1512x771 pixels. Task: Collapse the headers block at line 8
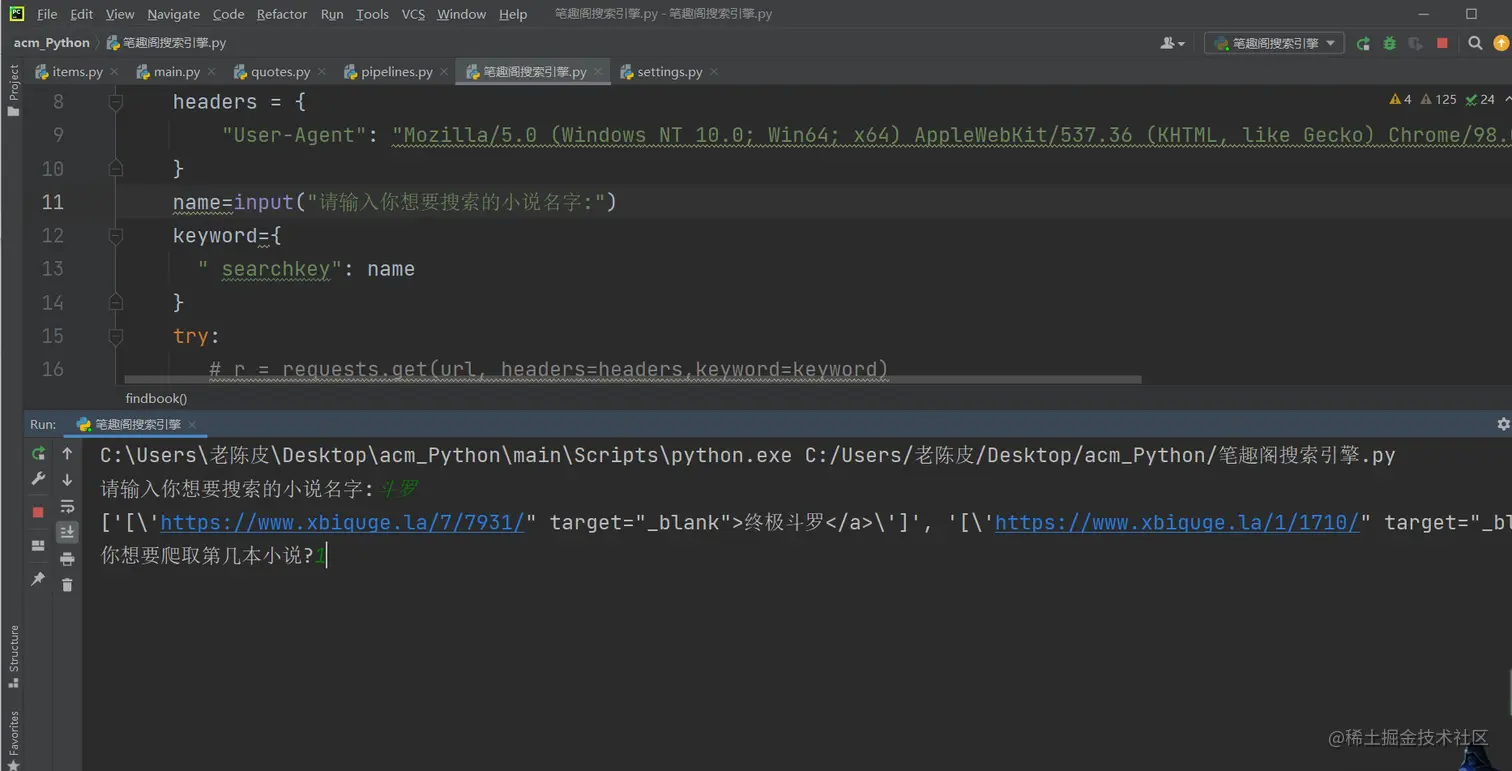[x=116, y=102]
